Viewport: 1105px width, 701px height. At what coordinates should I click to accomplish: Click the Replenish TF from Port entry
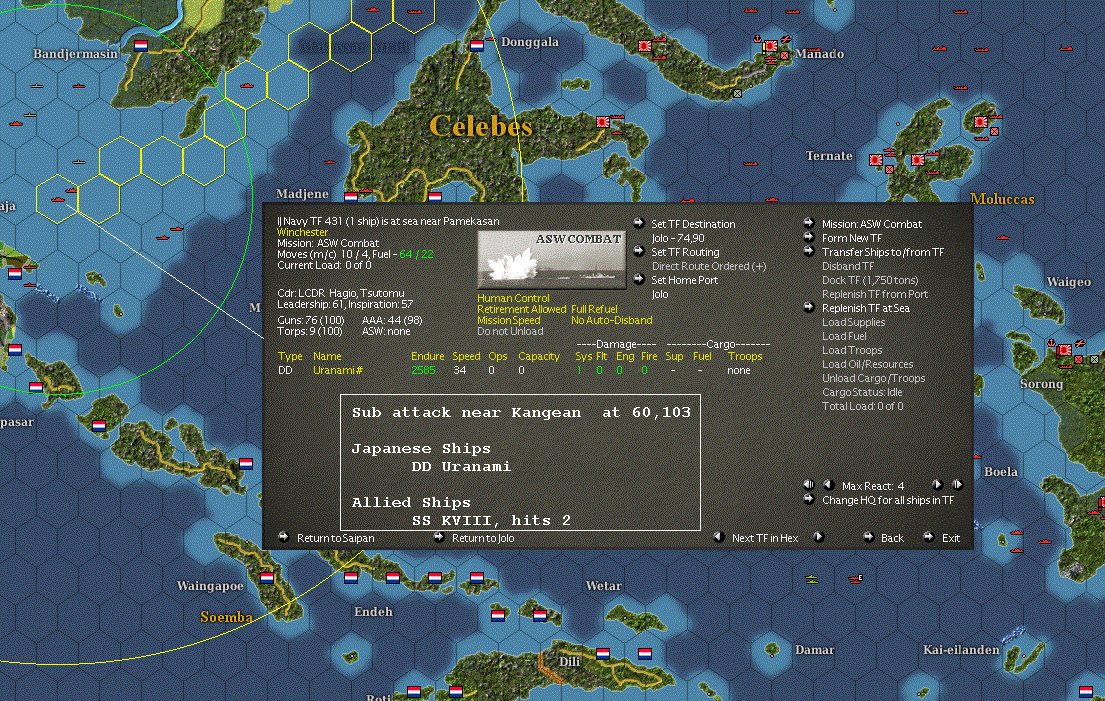click(x=875, y=294)
